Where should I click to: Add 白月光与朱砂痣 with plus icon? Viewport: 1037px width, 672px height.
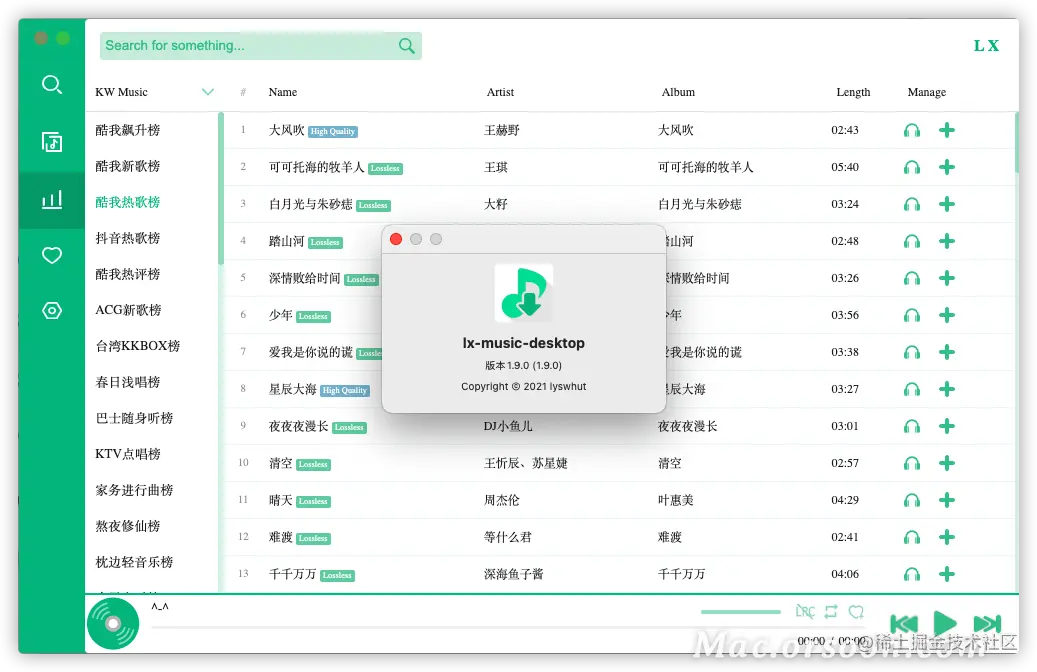(x=946, y=204)
